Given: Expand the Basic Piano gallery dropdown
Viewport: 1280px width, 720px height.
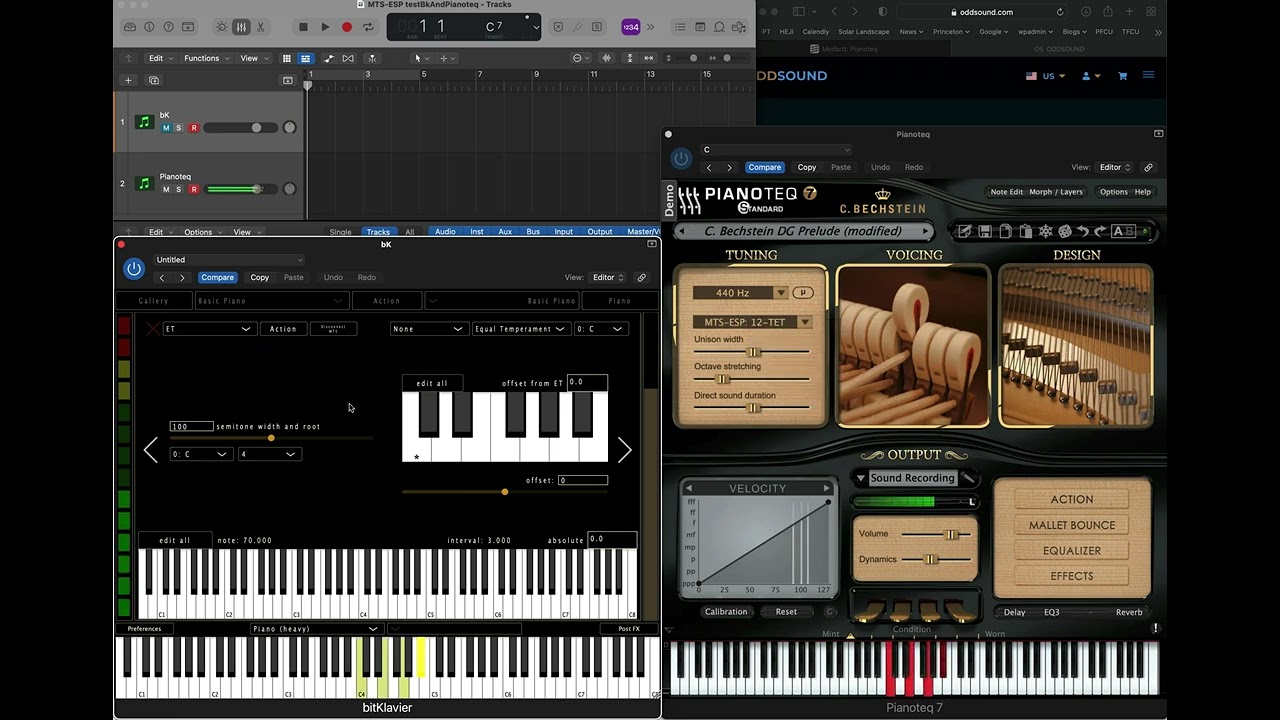Looking at the screenshot, I should [270, 300].
